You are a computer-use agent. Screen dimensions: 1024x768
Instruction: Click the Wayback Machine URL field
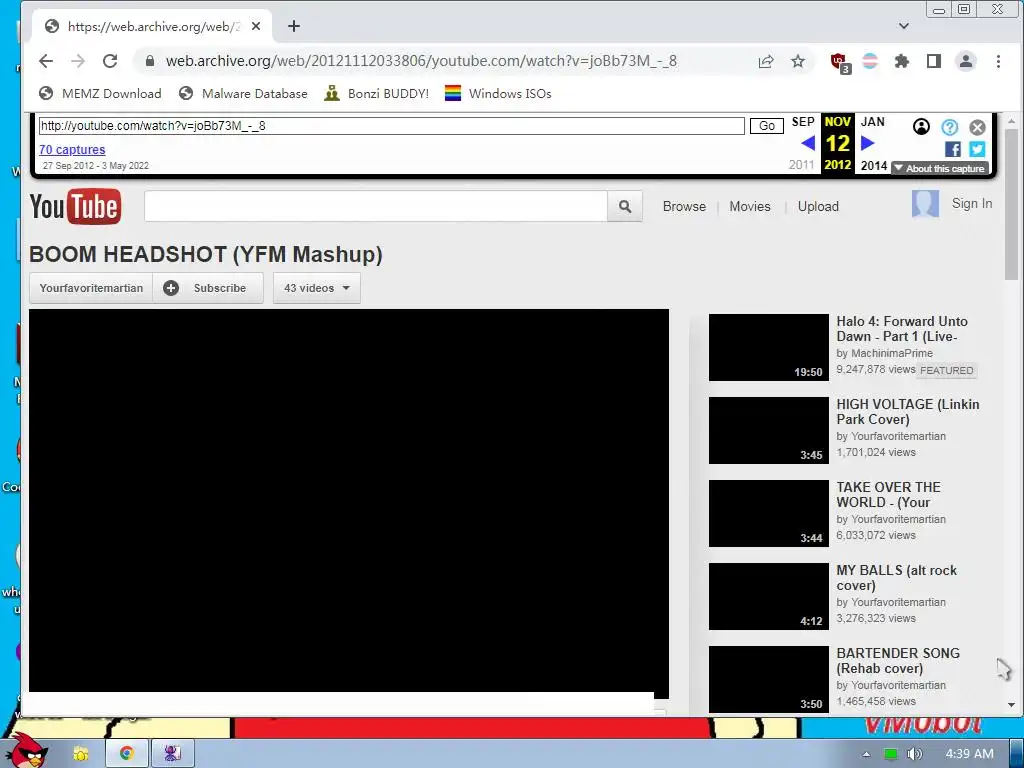click(391, 126)
